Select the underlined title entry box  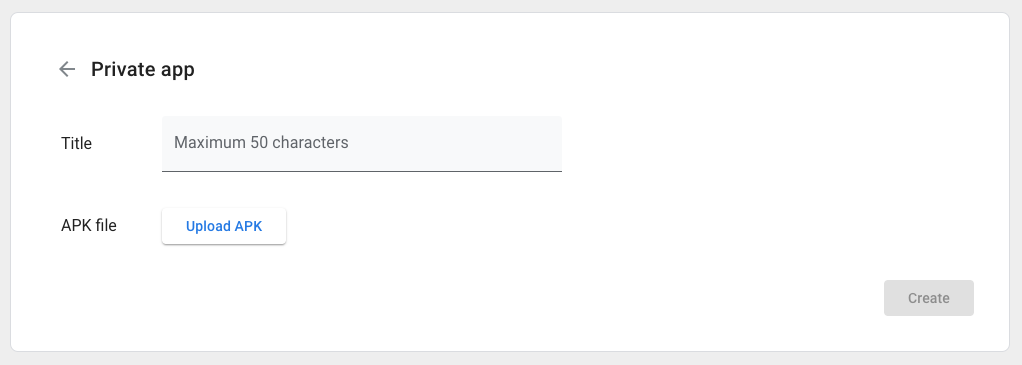362,143
